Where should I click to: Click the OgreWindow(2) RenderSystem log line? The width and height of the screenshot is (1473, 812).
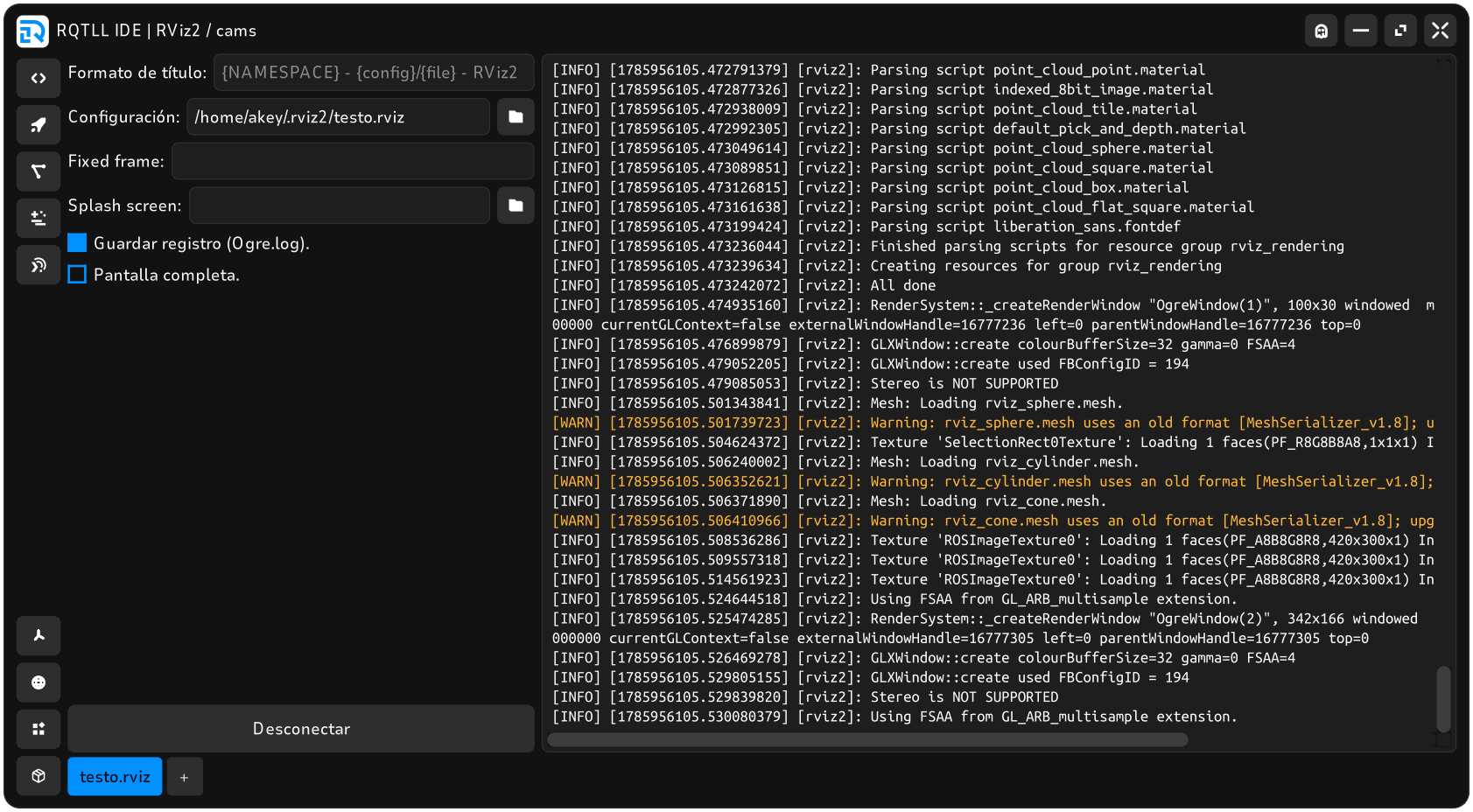pos(985,628)
